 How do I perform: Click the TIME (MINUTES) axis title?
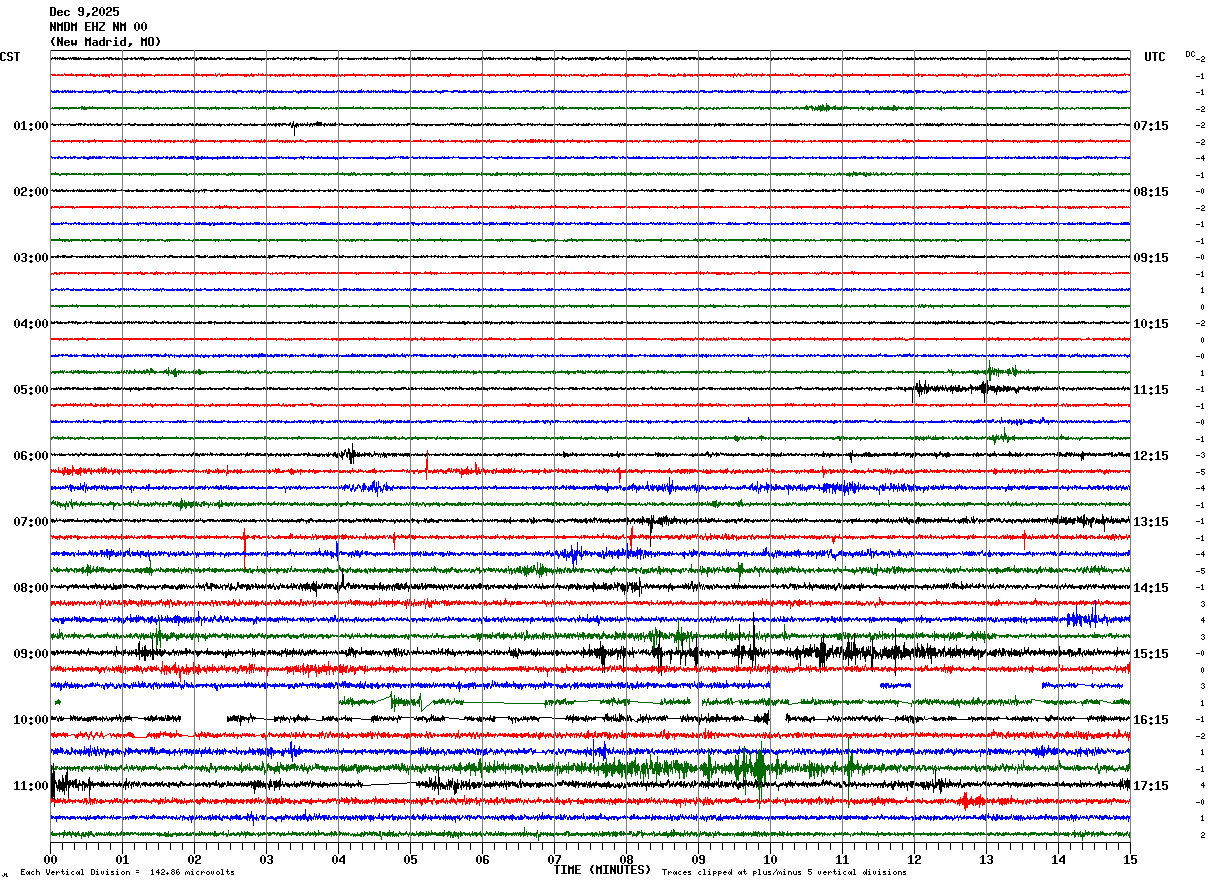(x=602, y=870)
